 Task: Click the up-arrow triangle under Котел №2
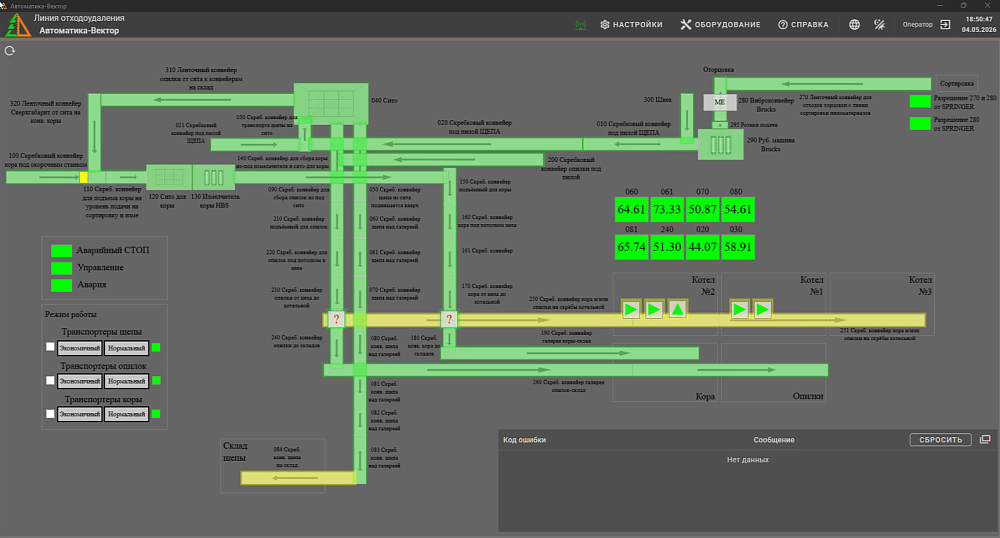[677, 310]
